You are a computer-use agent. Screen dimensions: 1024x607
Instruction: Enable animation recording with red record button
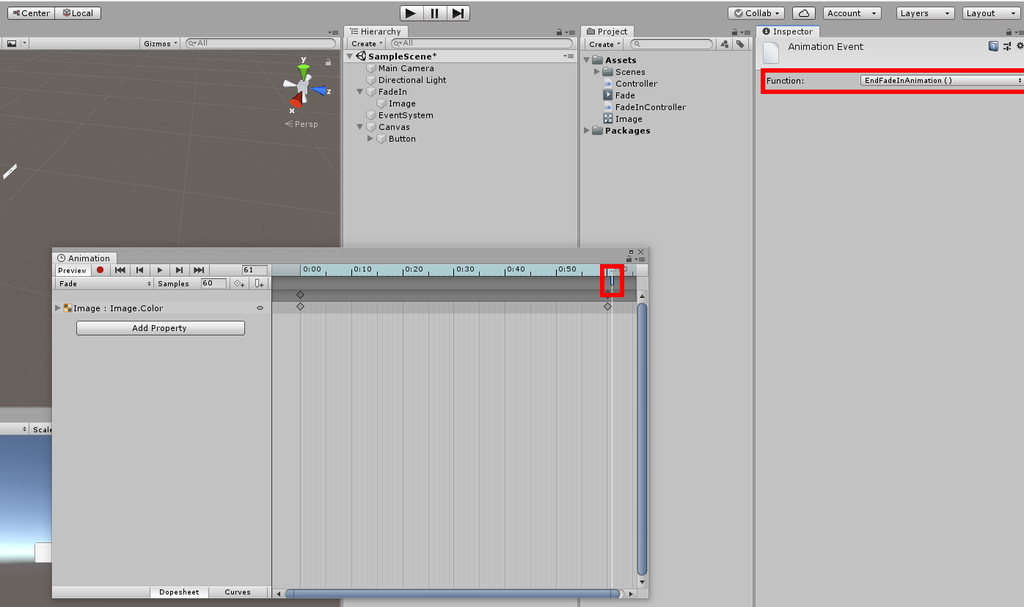[100, 270]
